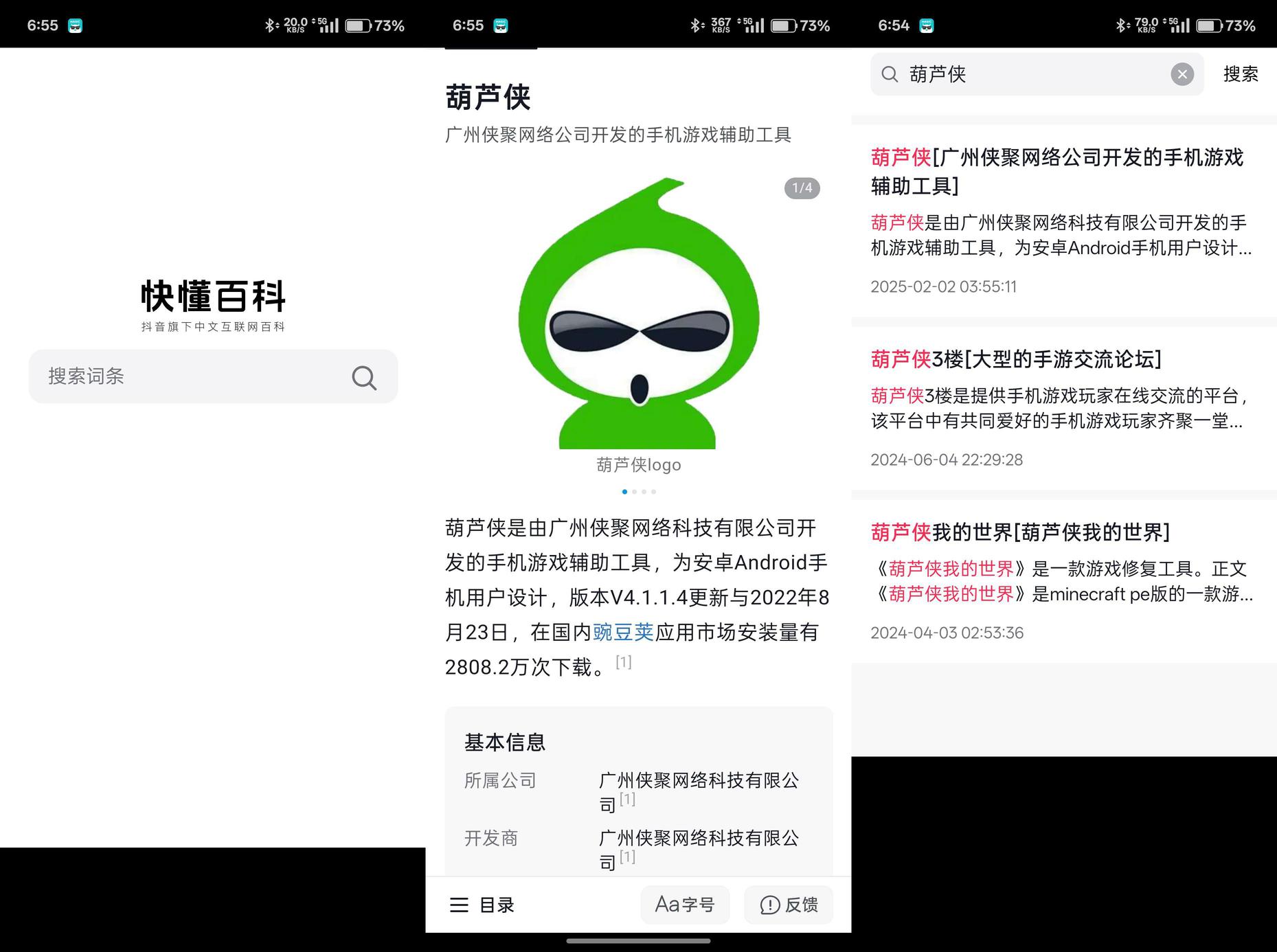Select the first carousel dot indicator
The height and width of the screenshot is (952, 1277).
(624, 492)
